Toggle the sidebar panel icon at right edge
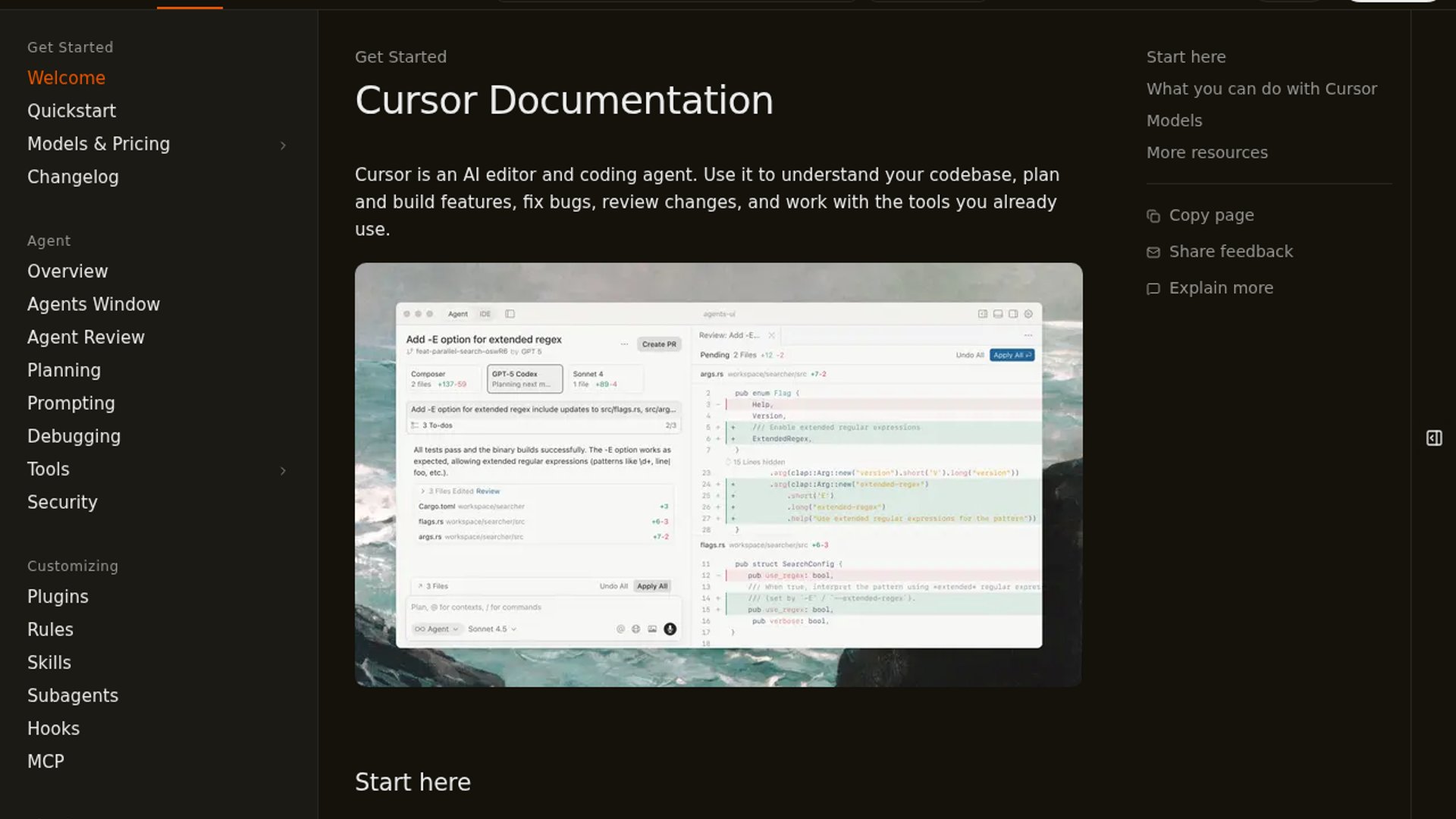The width and height of the screenshot is (1456, 819). pyautogui.click(x=1434, y=438)
